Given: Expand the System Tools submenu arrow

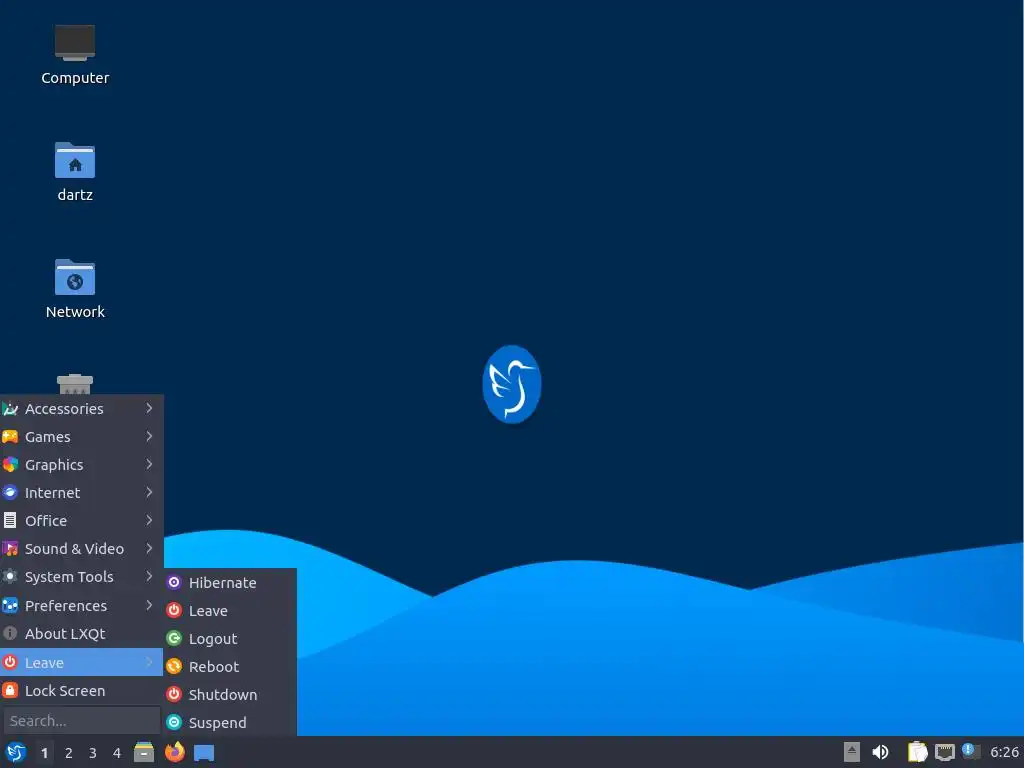Looking at the screenshot, I should (149, 577).
